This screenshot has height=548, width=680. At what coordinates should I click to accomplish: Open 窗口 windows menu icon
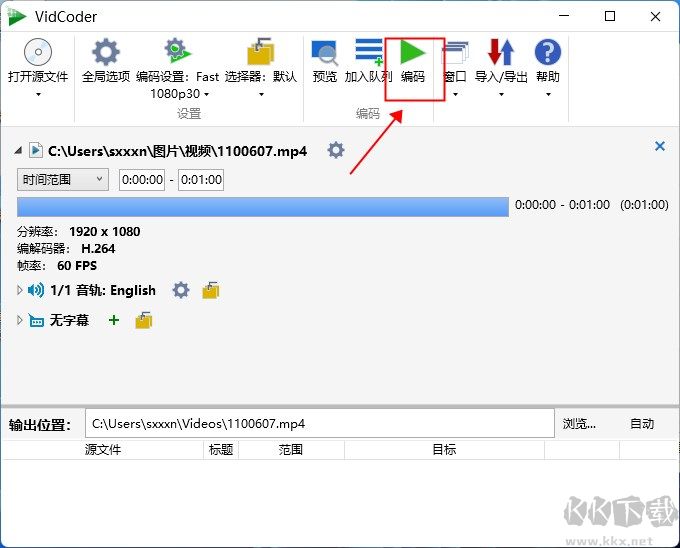point(455,52)
